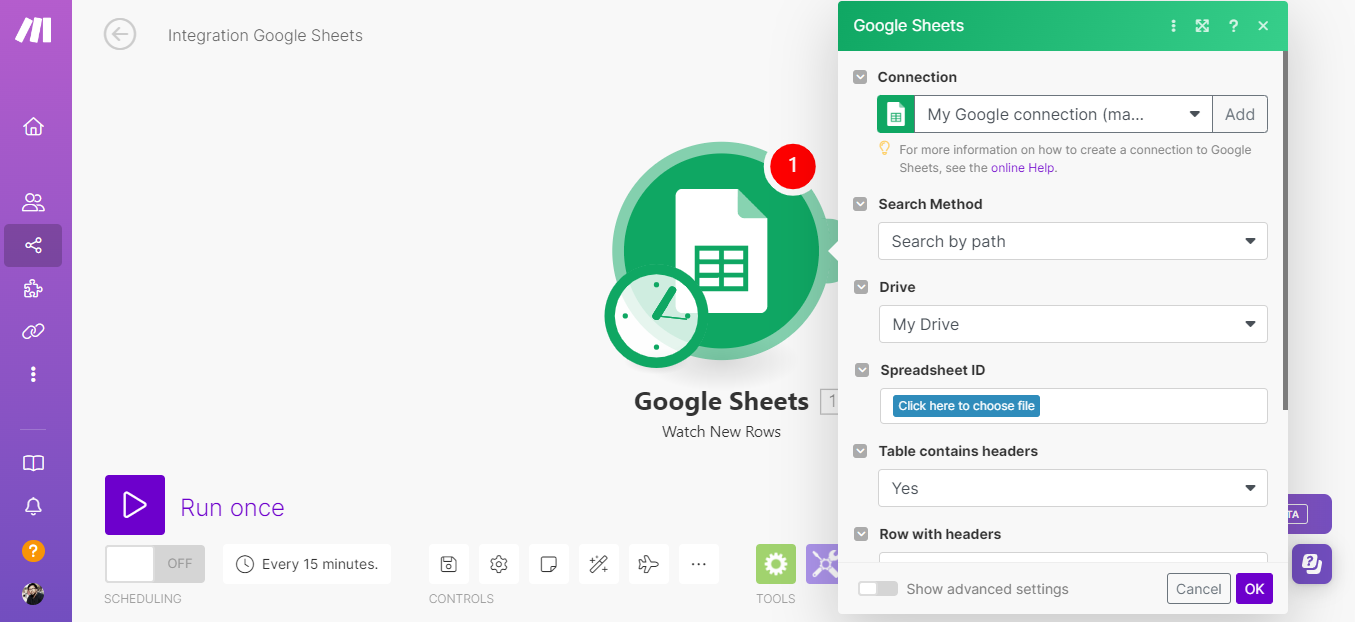This screenshot has height=622, width=1355.
Task: Open Scenario settings gear icon
Action: tap(499, 564)
